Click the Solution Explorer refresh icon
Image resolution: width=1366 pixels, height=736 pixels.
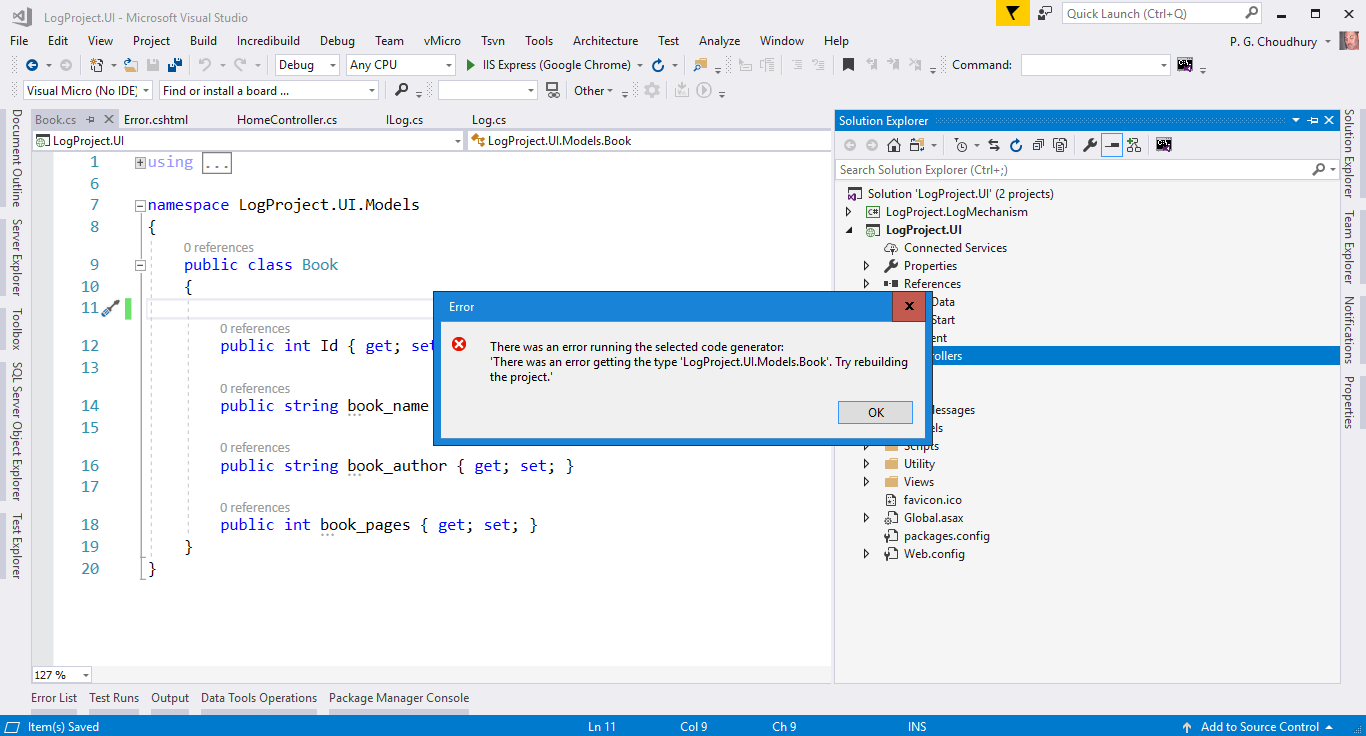(1016, 145)
